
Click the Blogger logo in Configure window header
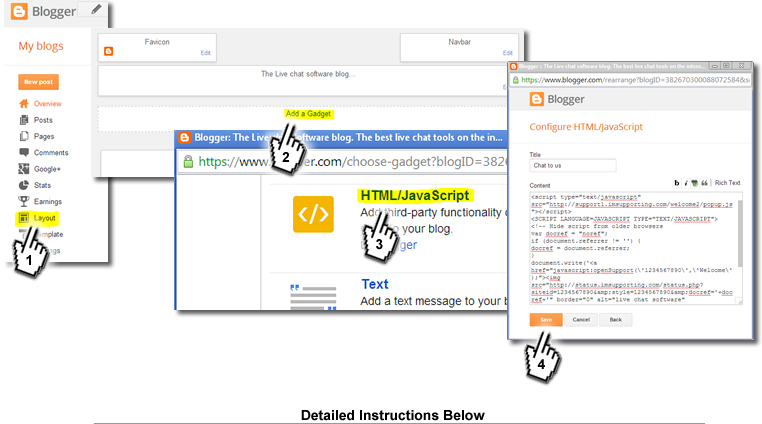coord(537,99)
